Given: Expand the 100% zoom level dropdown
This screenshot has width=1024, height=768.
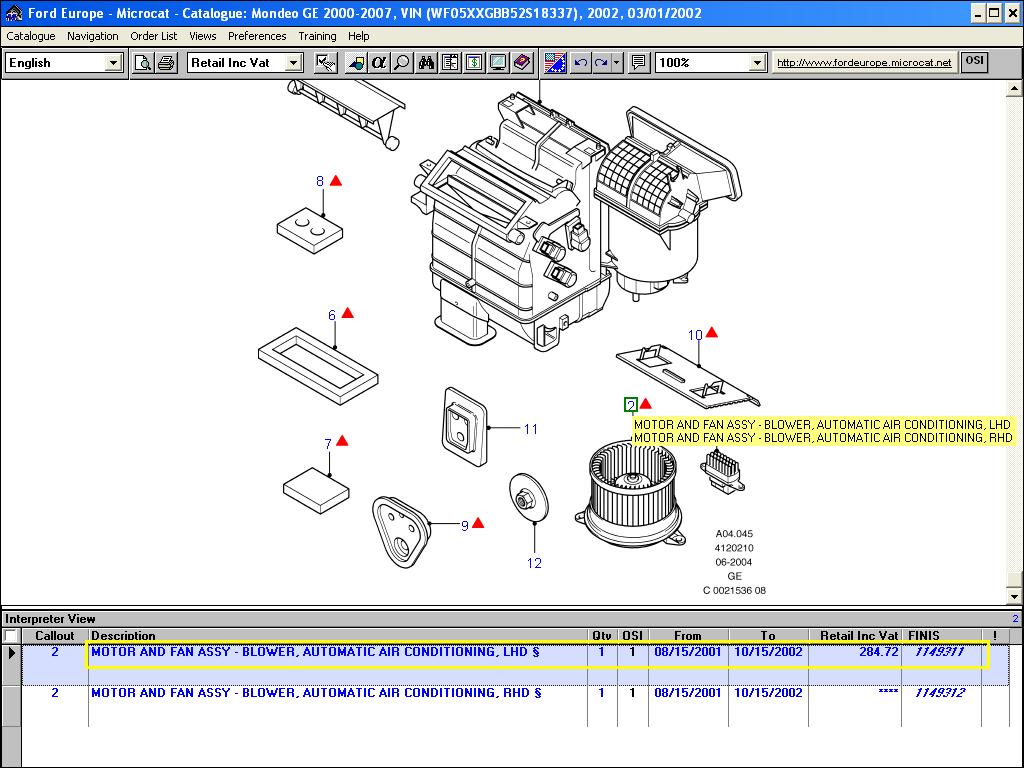Looking at the screenshot, I should pyautogui.click(x=757, y=63).
